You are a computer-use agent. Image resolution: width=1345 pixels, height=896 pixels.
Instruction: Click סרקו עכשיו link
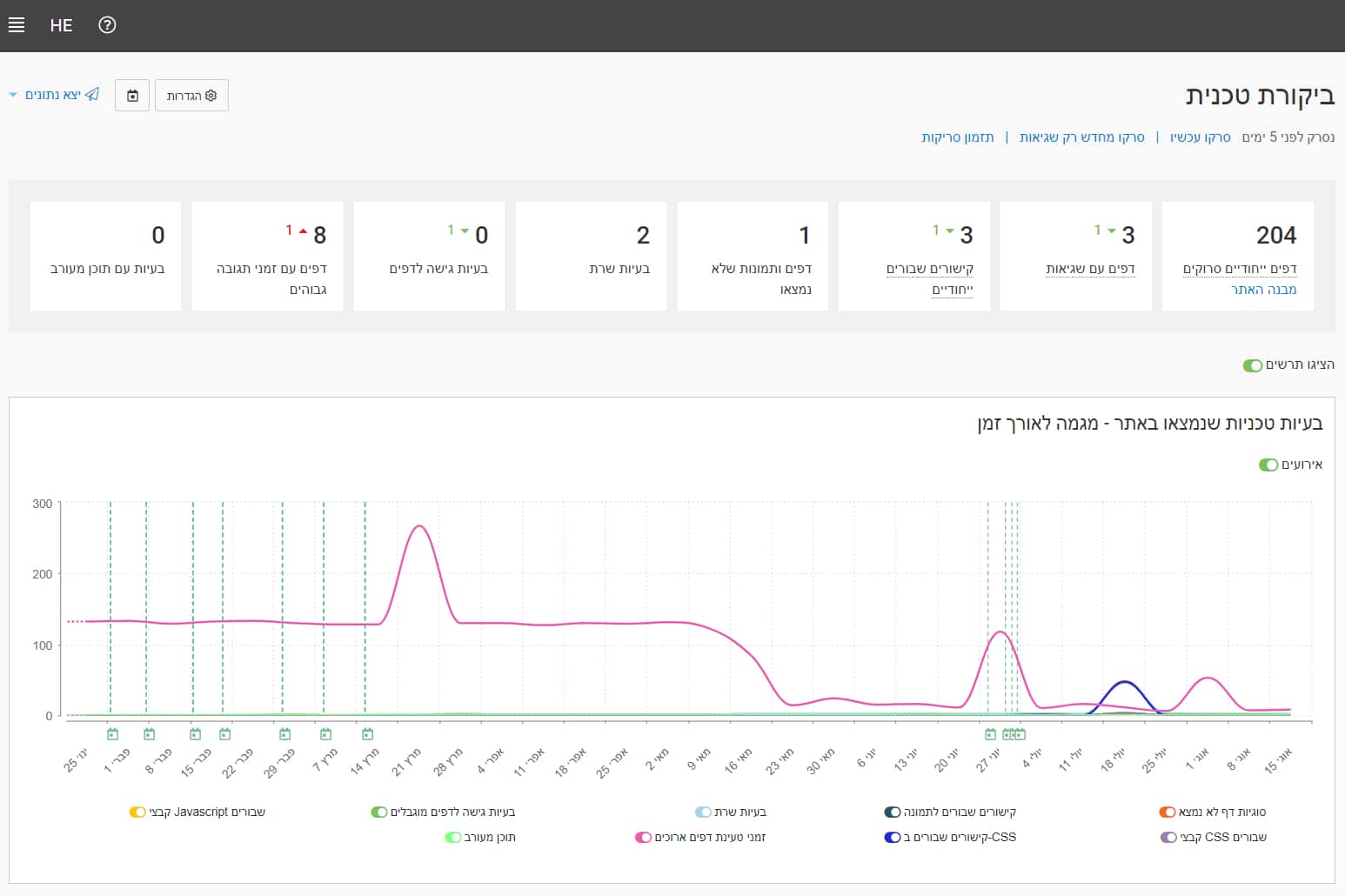pos(1200,137)
